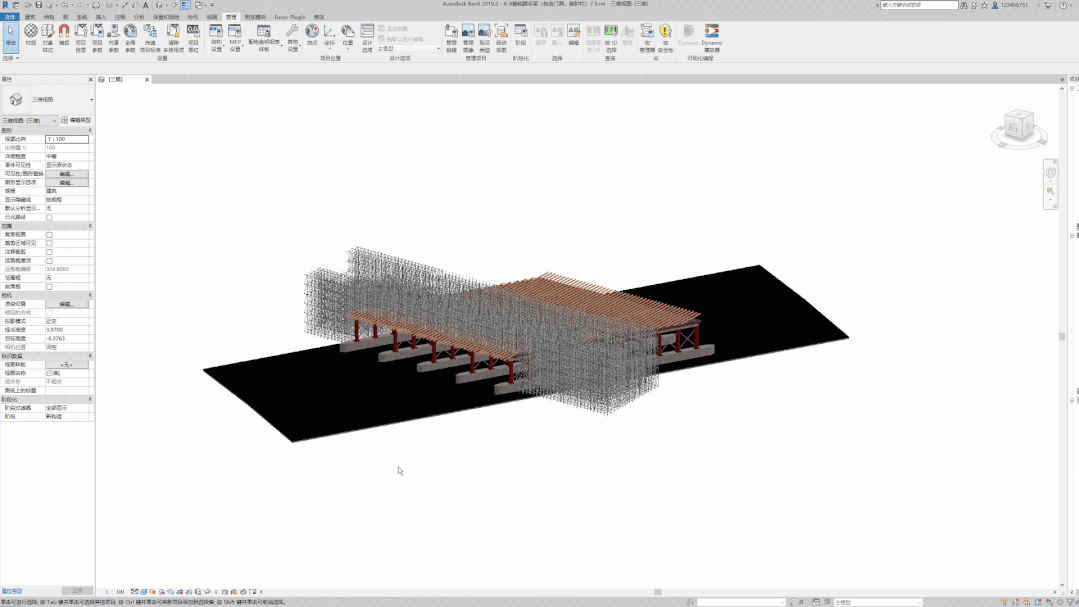The image size is (1079, 607).
Task: Click Edit Type (编辑类型) button
Action: pos(76,120)
